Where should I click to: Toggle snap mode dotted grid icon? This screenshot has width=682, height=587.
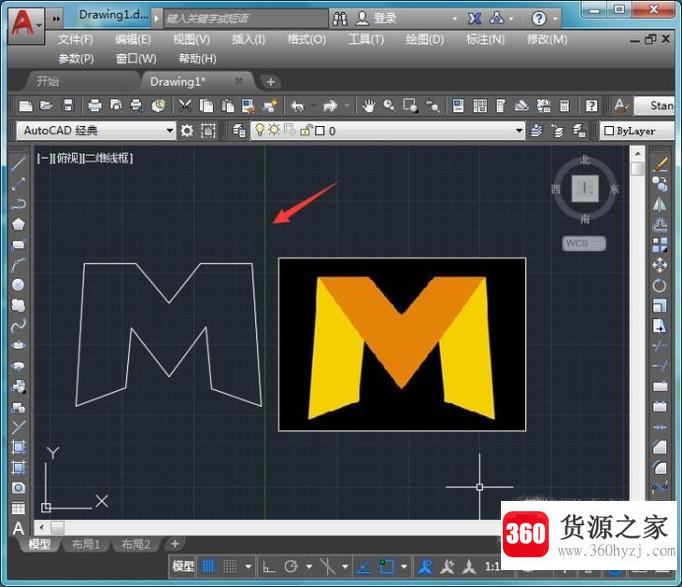(230, 566)
